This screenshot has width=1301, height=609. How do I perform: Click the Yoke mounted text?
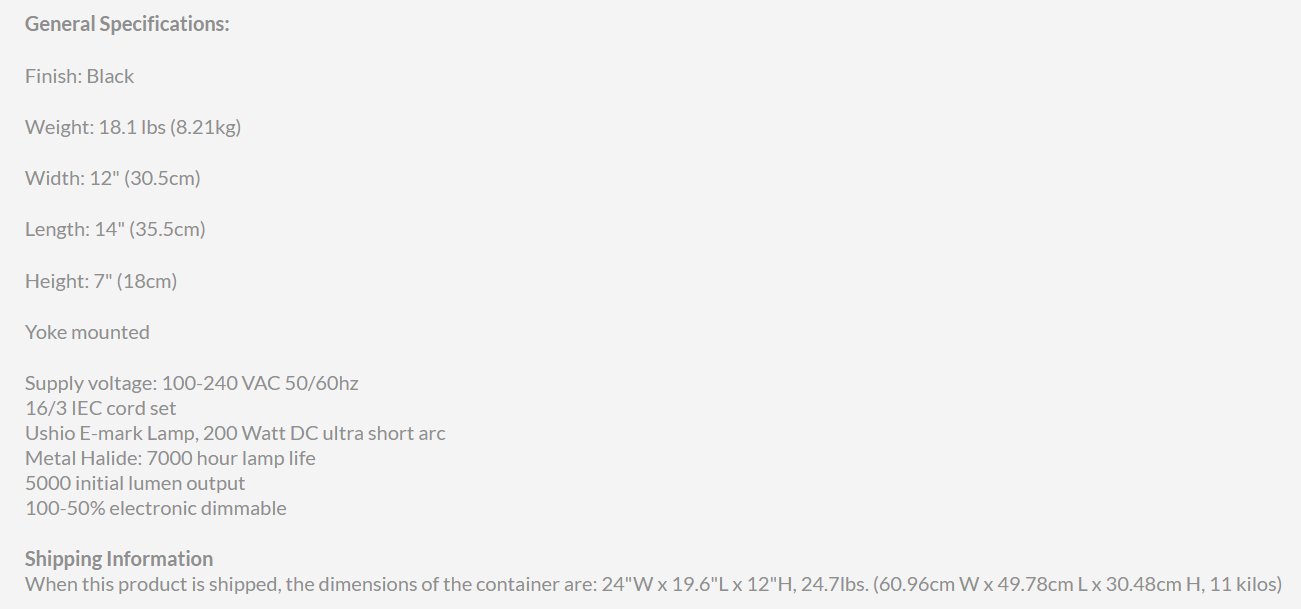(x=87, y=332)
